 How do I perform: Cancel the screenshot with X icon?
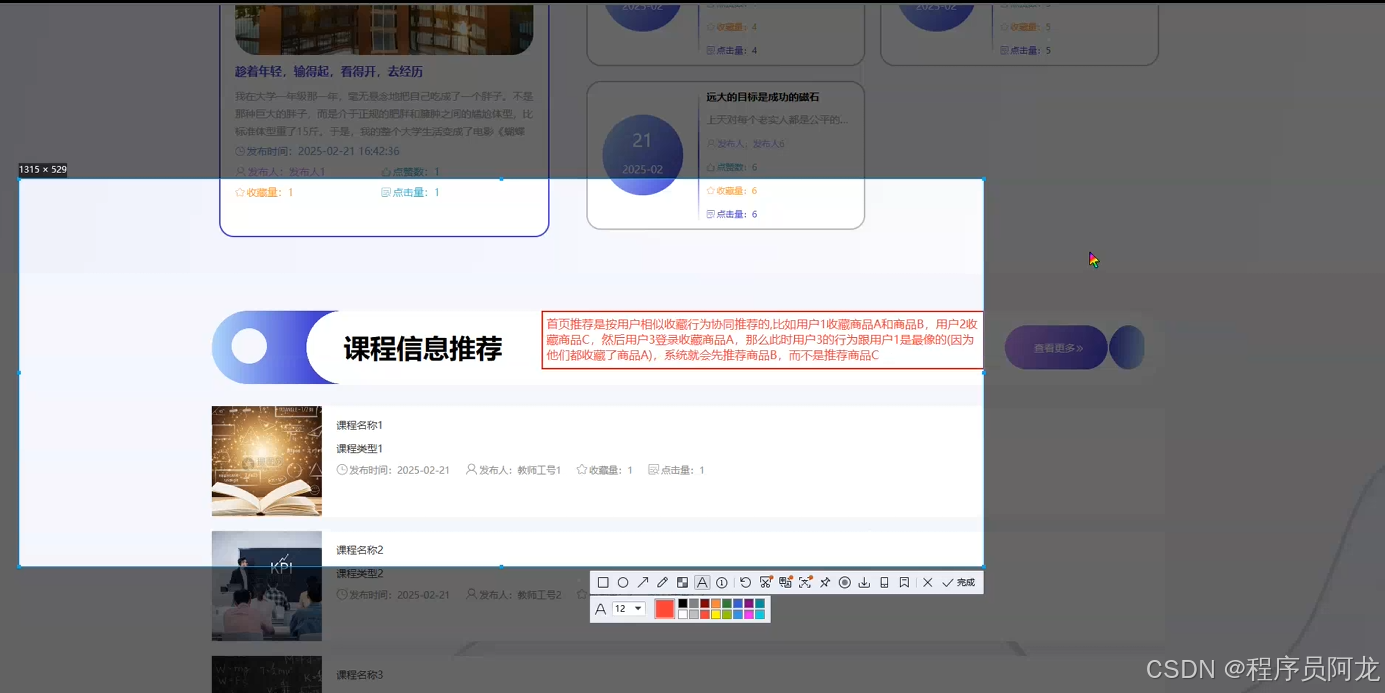[928, 582]
